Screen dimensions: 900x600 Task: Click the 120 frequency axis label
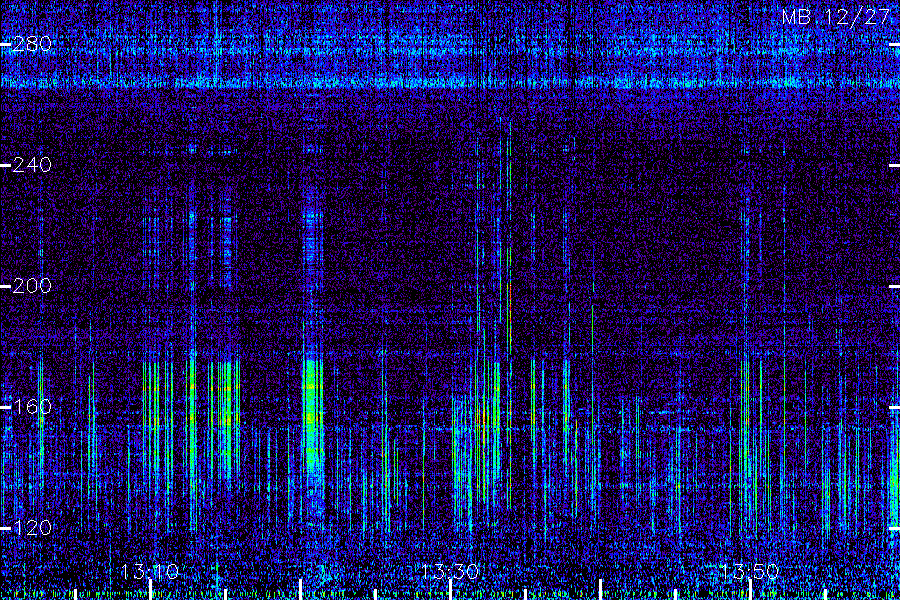point(32,528)
